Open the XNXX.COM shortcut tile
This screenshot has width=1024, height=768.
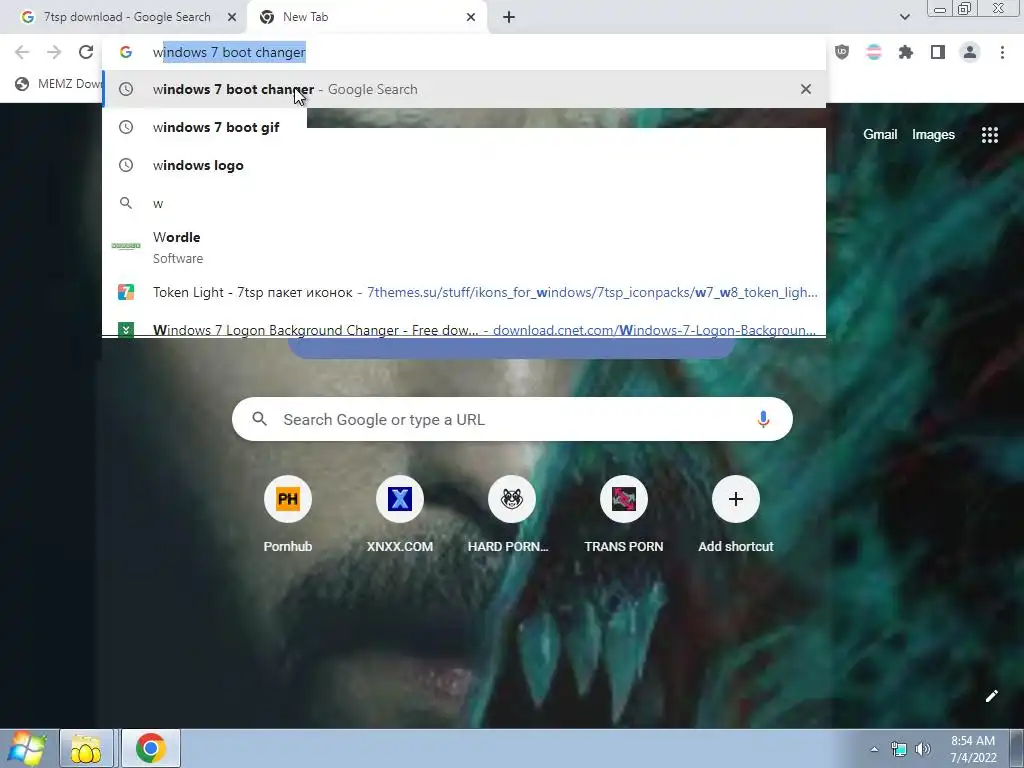(400, 515)
